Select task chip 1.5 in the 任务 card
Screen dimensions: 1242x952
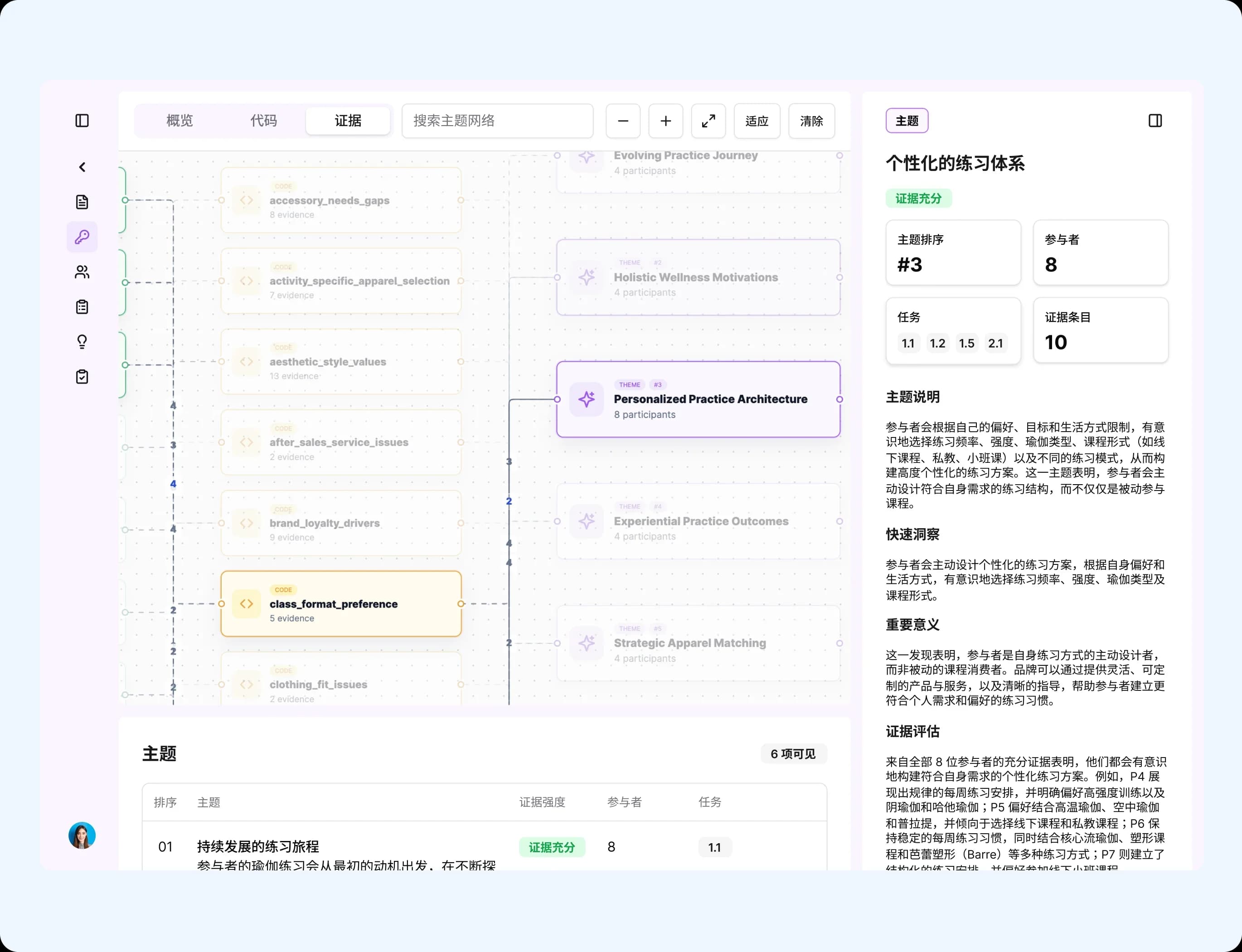(966, 344)
